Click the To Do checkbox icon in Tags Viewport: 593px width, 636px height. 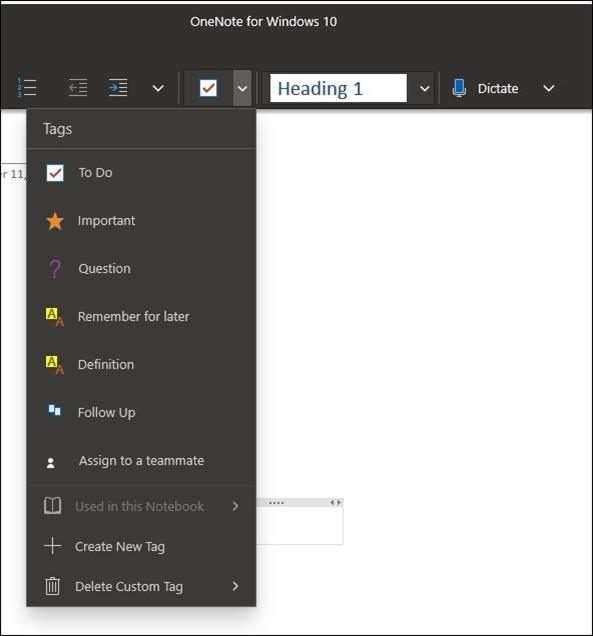tap(55, 173)
